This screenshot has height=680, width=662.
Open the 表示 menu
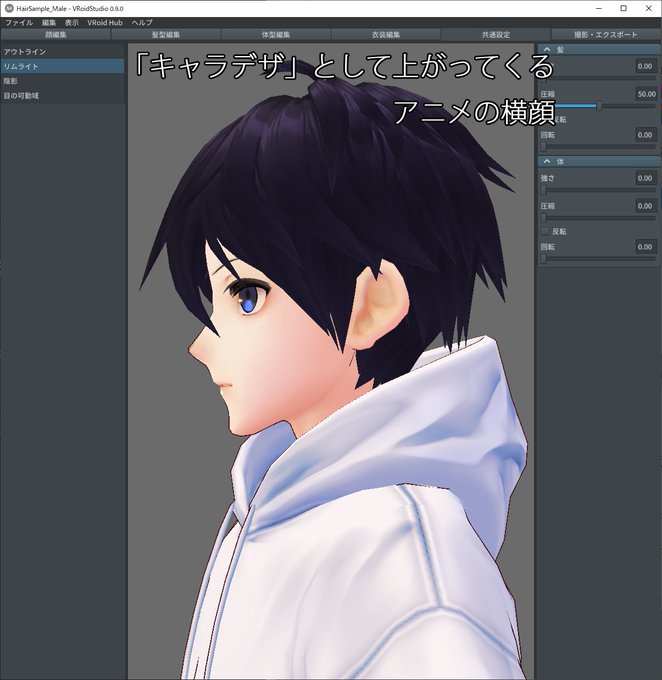72,23
